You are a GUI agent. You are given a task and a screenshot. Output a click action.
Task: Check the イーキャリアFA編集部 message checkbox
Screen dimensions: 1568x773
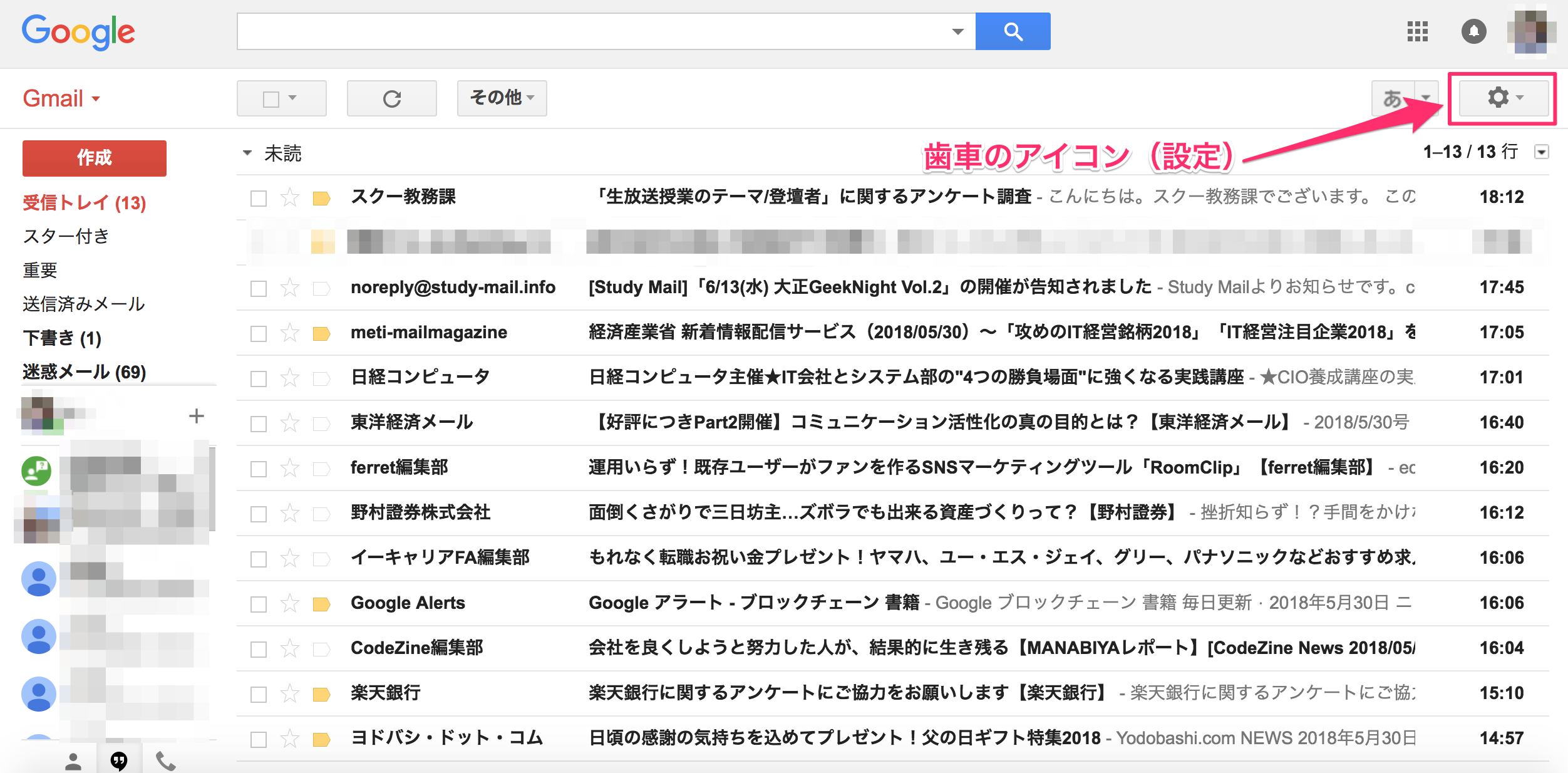259,559
